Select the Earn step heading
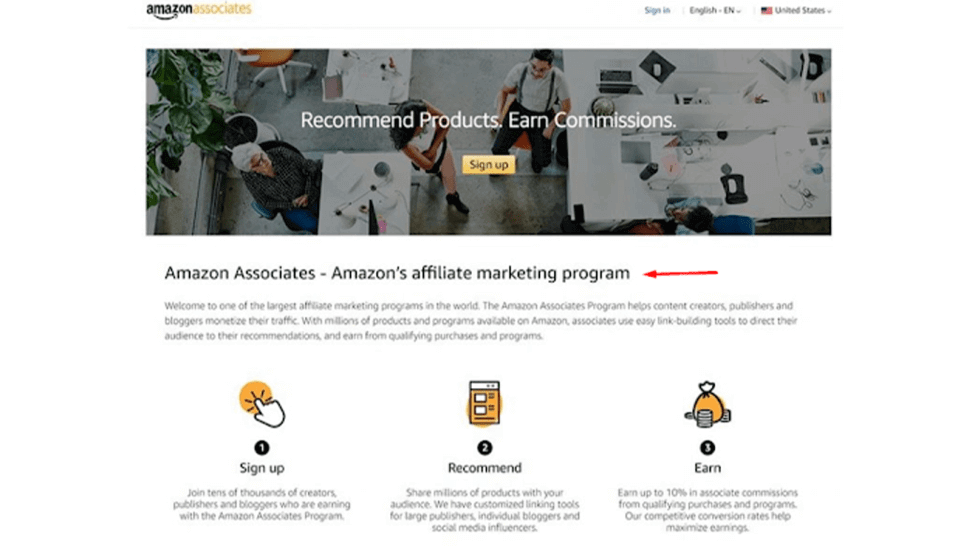 [707, 468]
